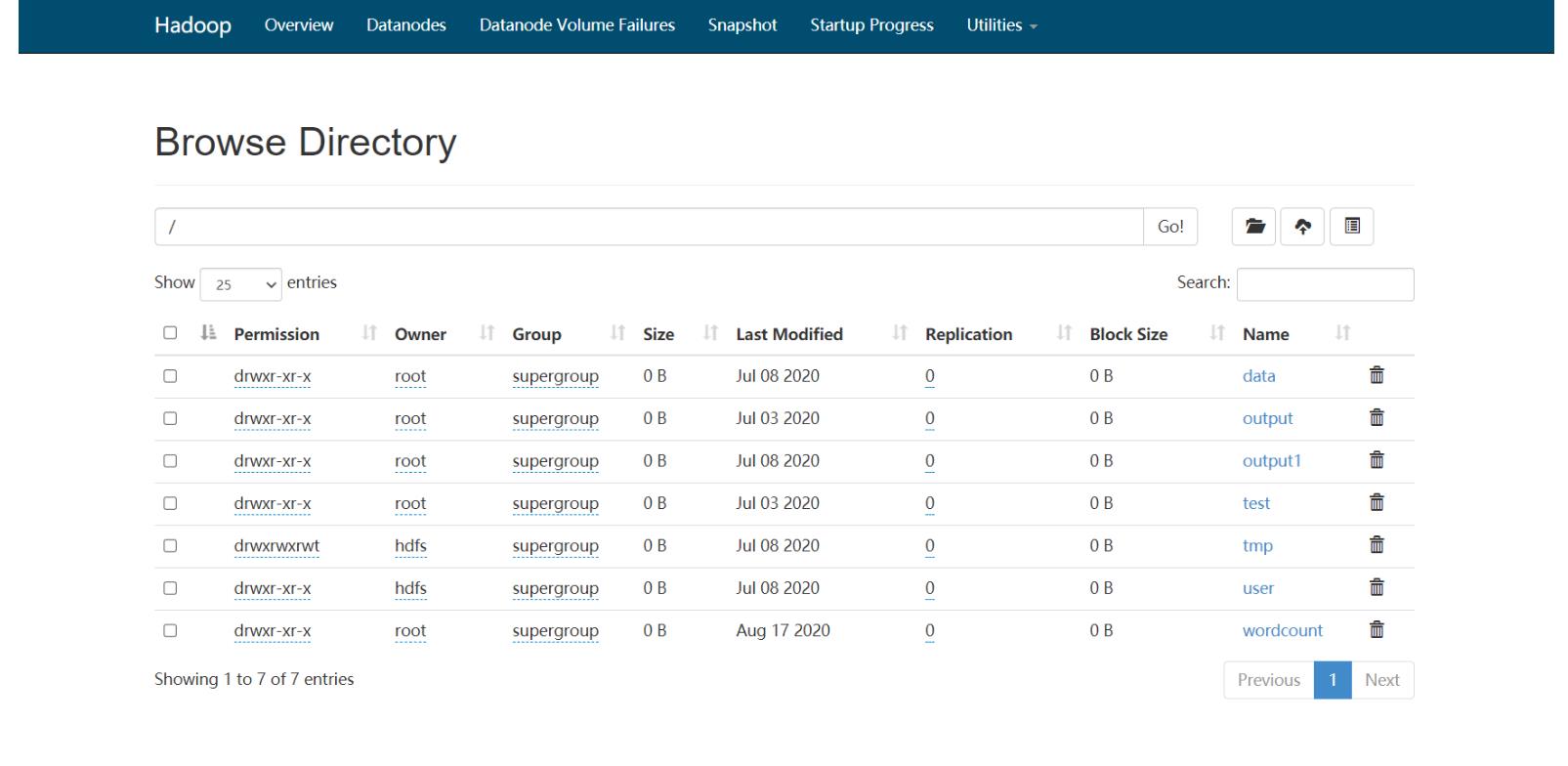Click supergroup in the data row
The width and height of the screenshot is (1568, 766).
coord(556,376)
